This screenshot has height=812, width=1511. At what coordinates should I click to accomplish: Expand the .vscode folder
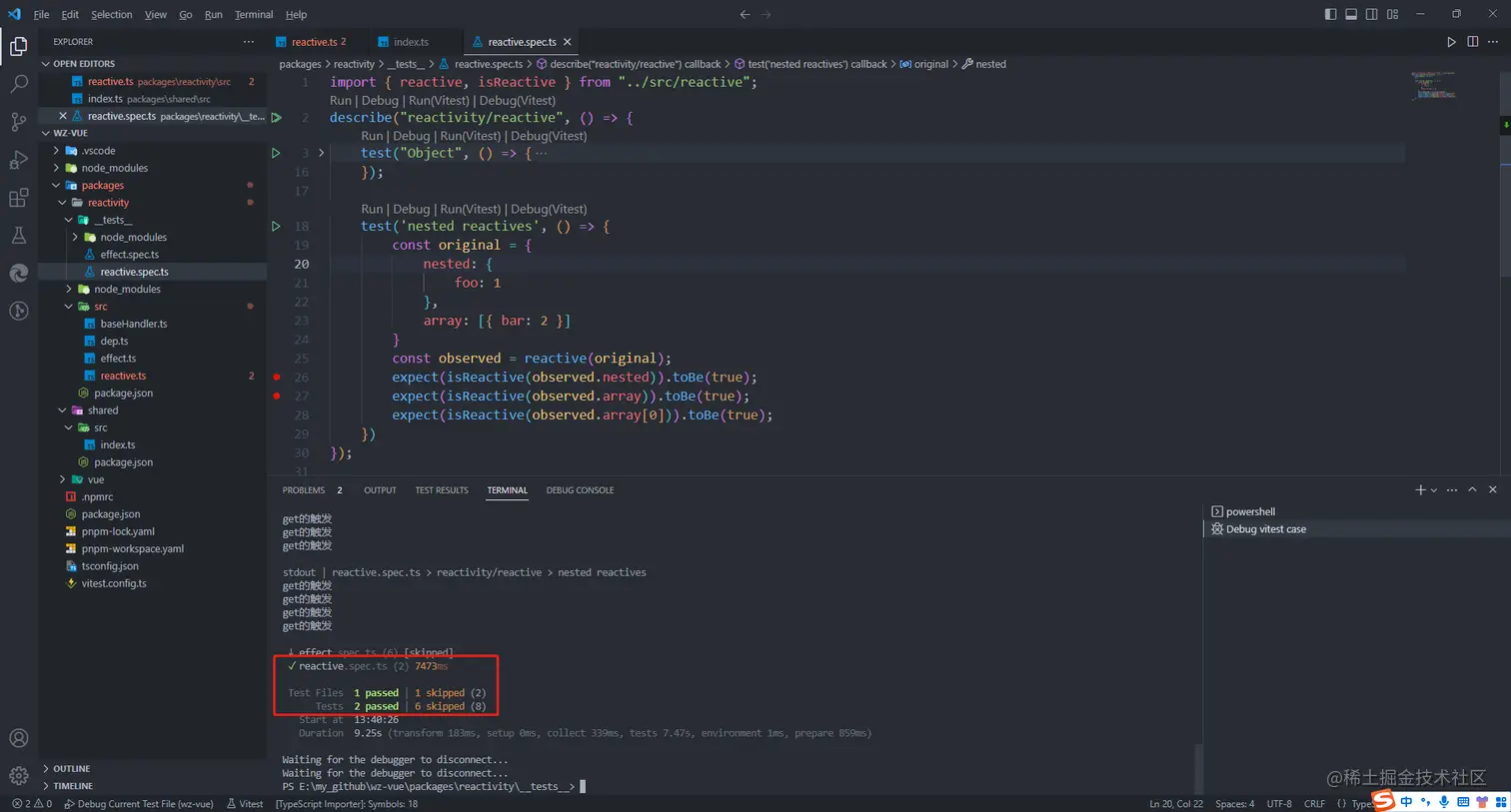56,151
